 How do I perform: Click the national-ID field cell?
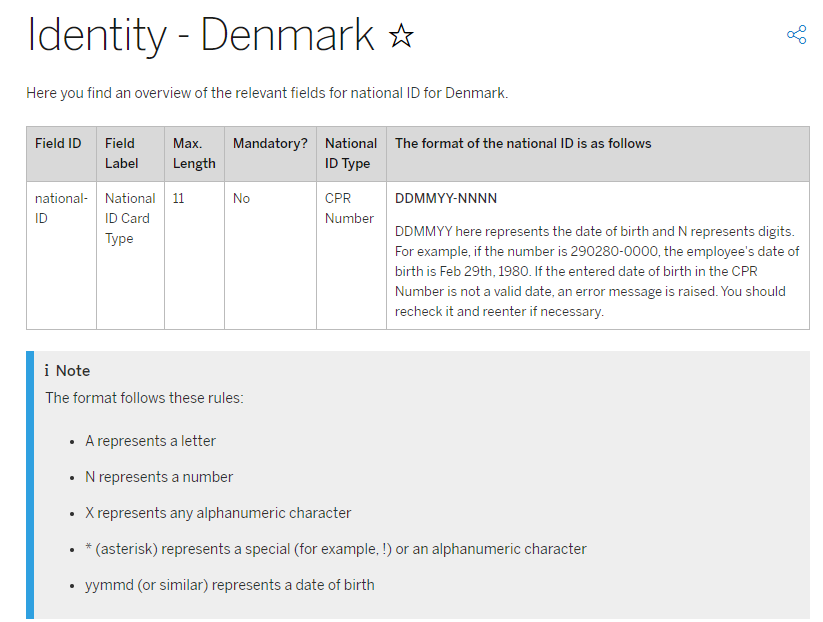tap(61, 208)
